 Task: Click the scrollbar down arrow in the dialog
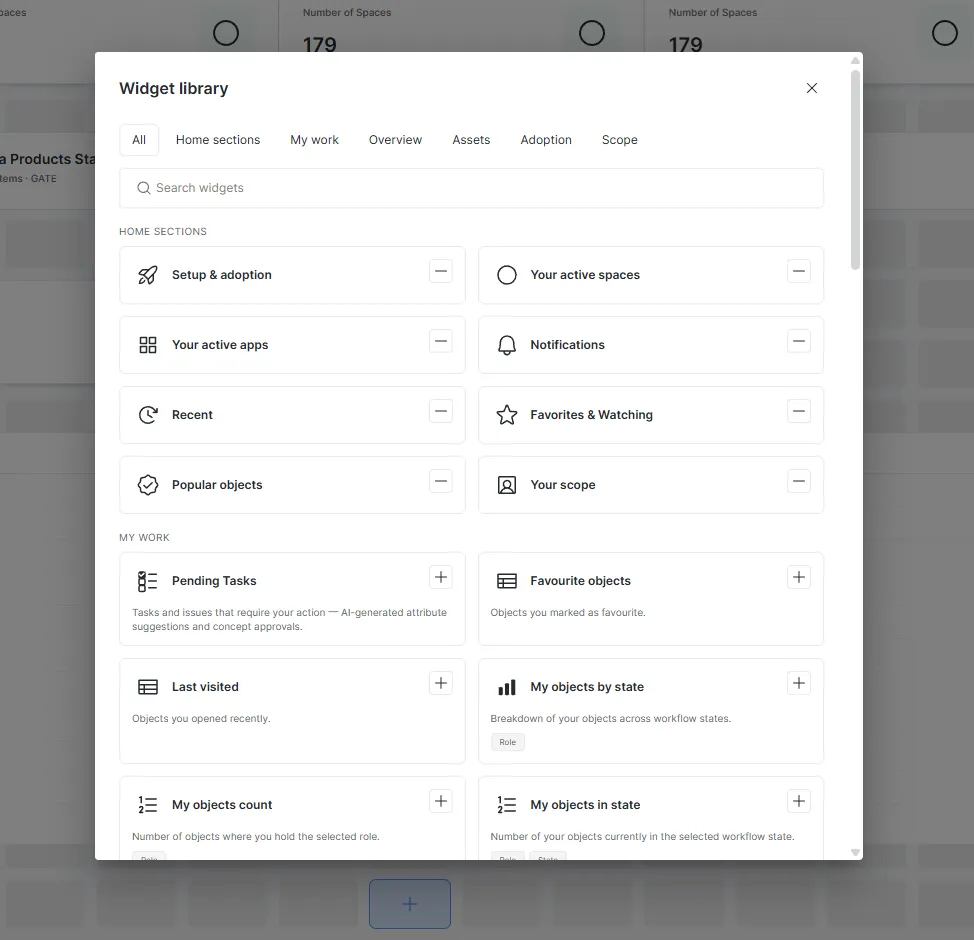pyautogui.click(x=855, y=852)
